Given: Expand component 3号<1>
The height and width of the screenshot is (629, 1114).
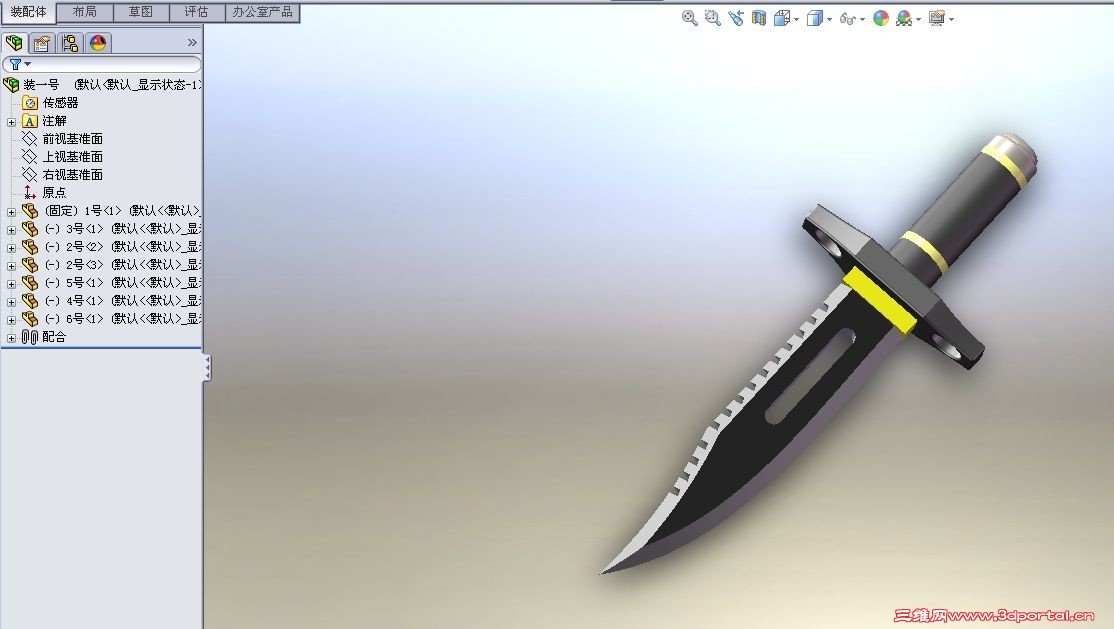Looking at the screenshot, I should click(11, 230).
